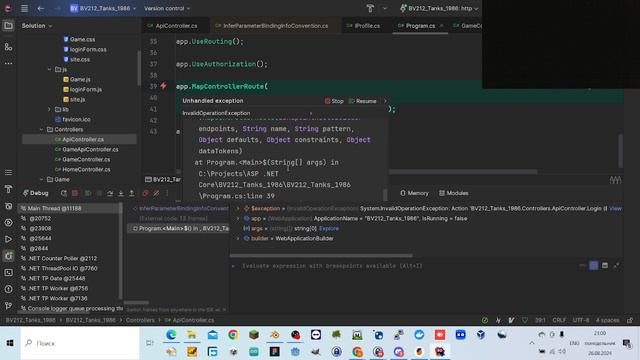Click the View link for the exception value
The image size is (640, 360).
click(x=616, y=209)
